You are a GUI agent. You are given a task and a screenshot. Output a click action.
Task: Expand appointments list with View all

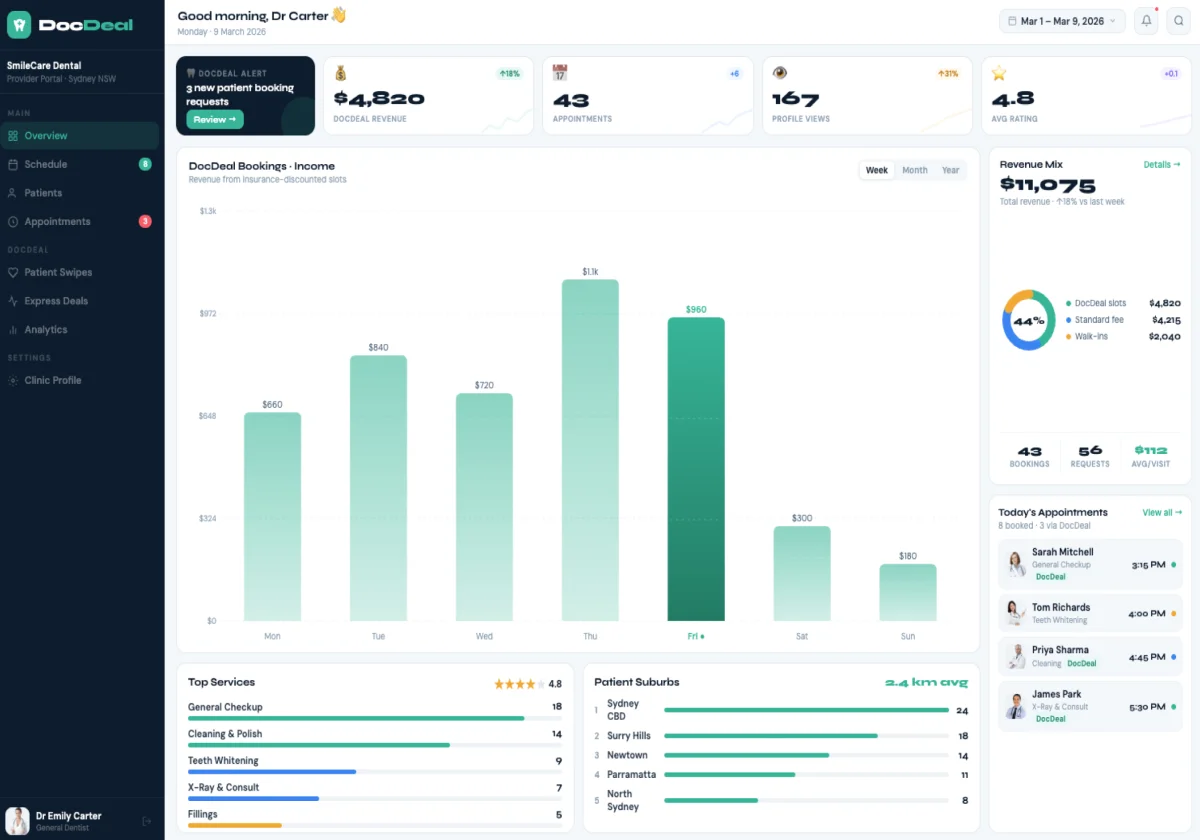click(x=1161, y=513)
